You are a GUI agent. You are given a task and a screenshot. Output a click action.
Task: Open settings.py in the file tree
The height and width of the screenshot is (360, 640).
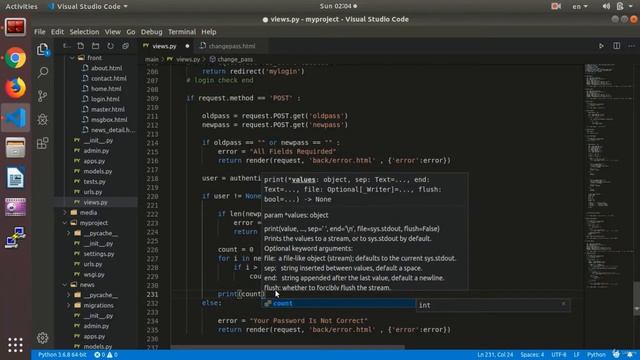click(99, 254)
